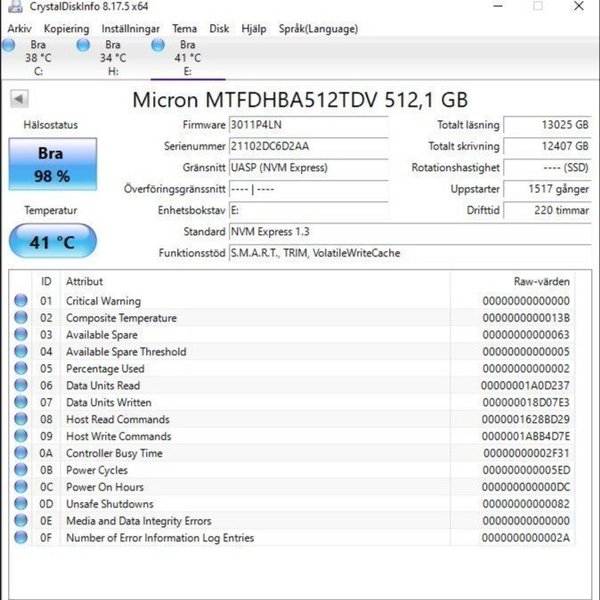Click the Totalt skrivning value 12407 GB
600x600 pixels.
coord(547,146)
